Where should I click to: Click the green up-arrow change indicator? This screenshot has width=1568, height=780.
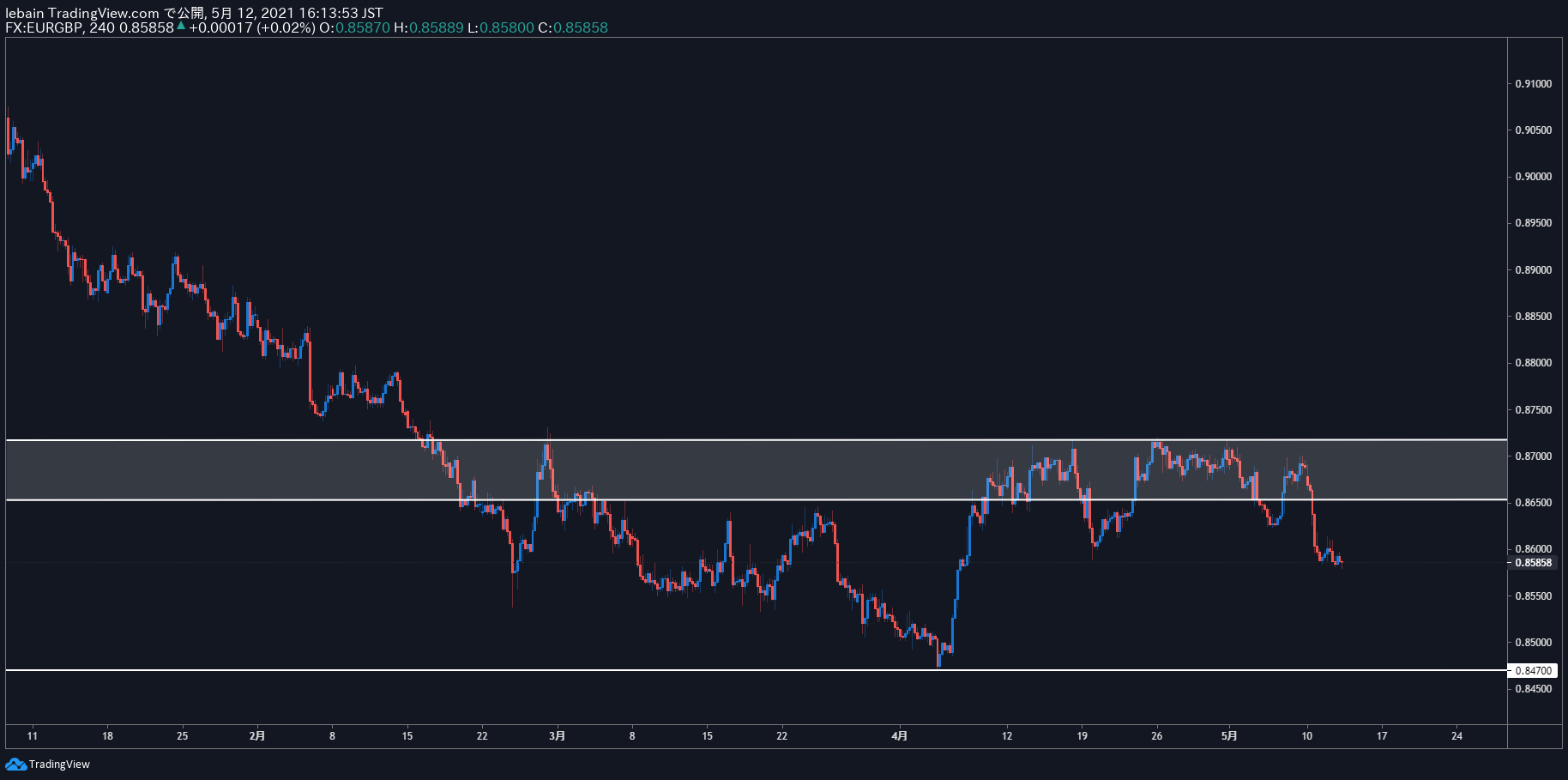tap(181, 27)
